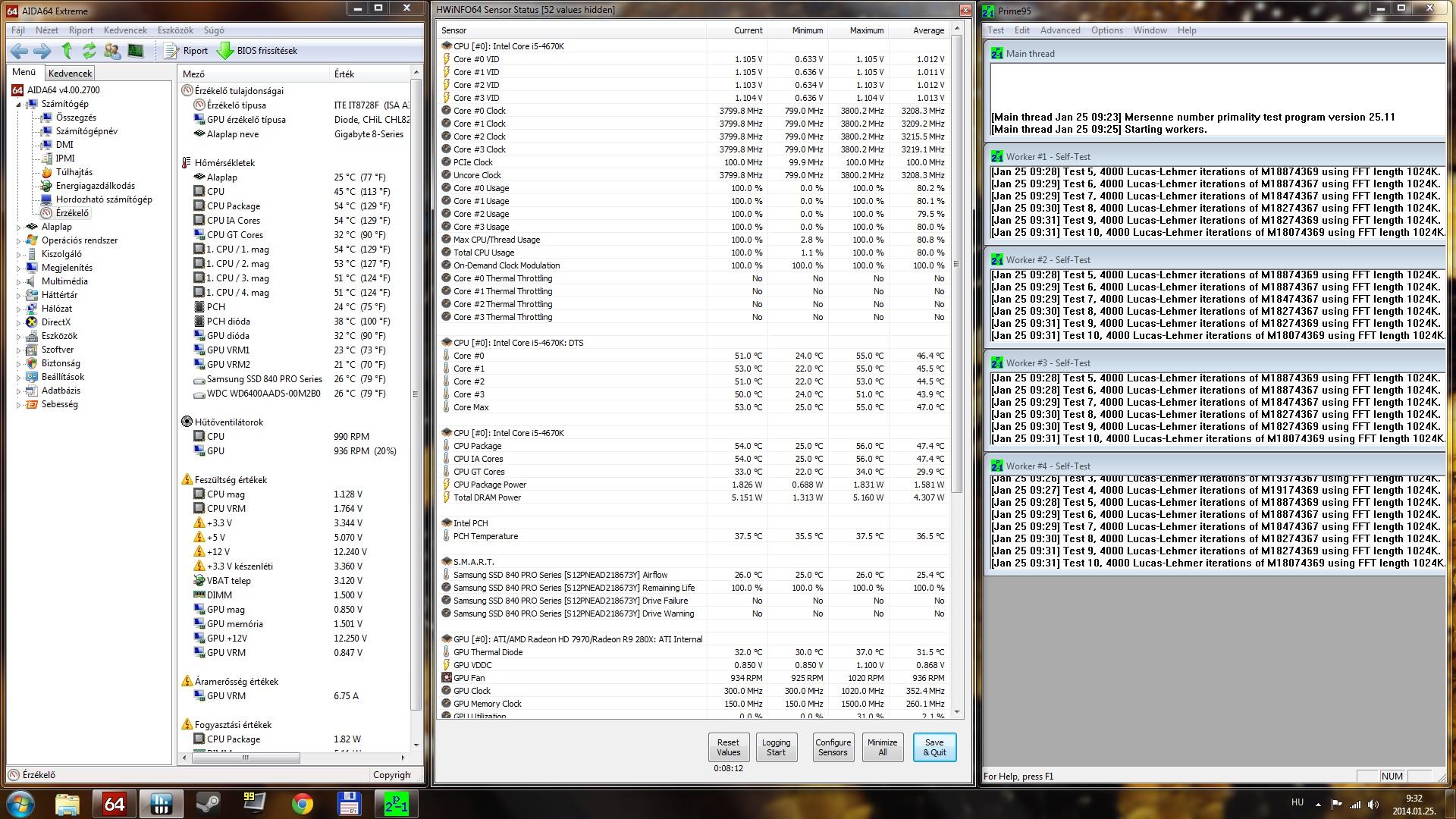Select Érzékelő tree item
Image resolution: width=1456 pixels, height=819 pixels.
[x=72, y=213]
